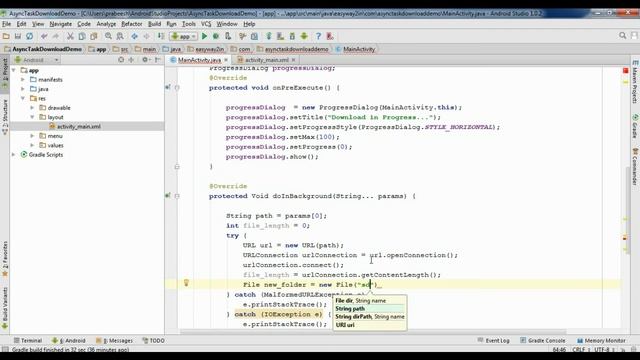Click the Make Project icon
The height and width of the screenshot is (360, 640).
click(161, 36)
